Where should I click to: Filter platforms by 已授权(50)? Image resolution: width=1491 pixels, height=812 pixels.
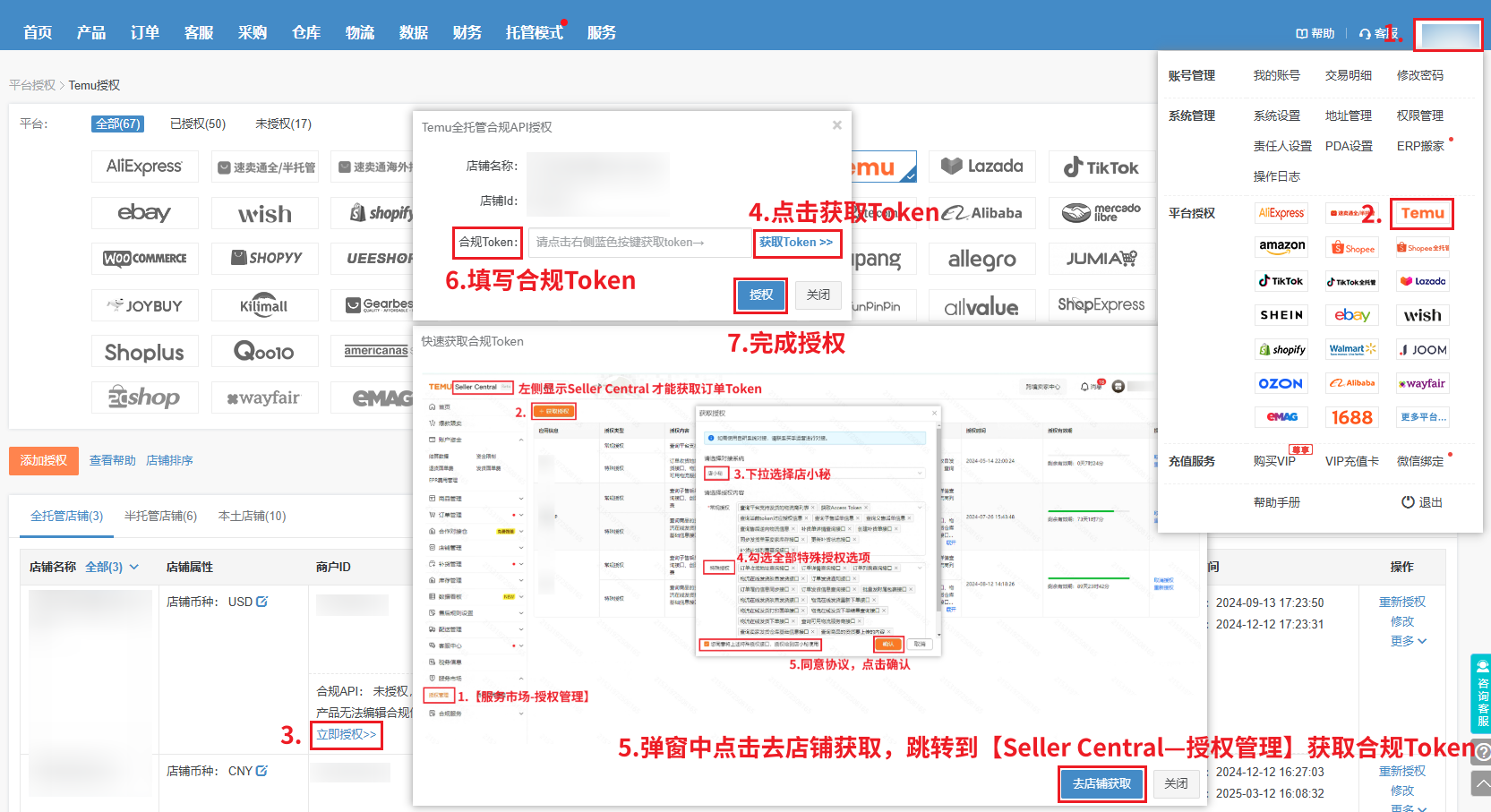pos(198,124)
